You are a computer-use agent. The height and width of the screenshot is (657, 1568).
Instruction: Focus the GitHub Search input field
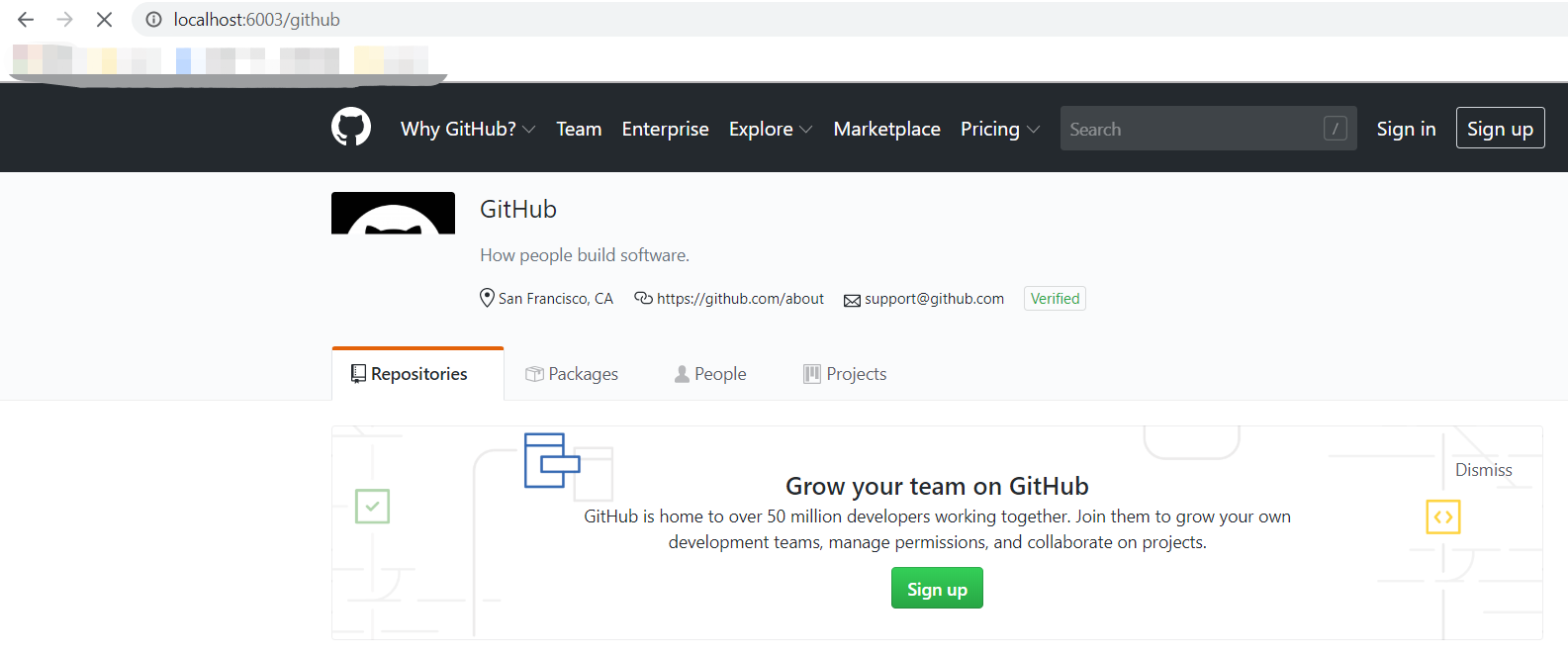[x=1208, y=129]
